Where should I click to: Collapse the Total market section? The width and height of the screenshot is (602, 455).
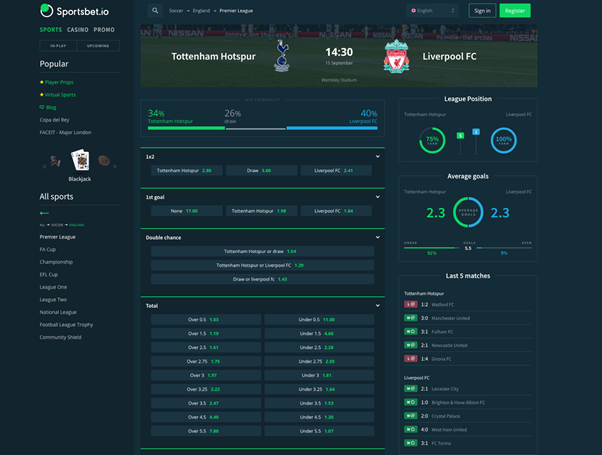click(377, 305)
